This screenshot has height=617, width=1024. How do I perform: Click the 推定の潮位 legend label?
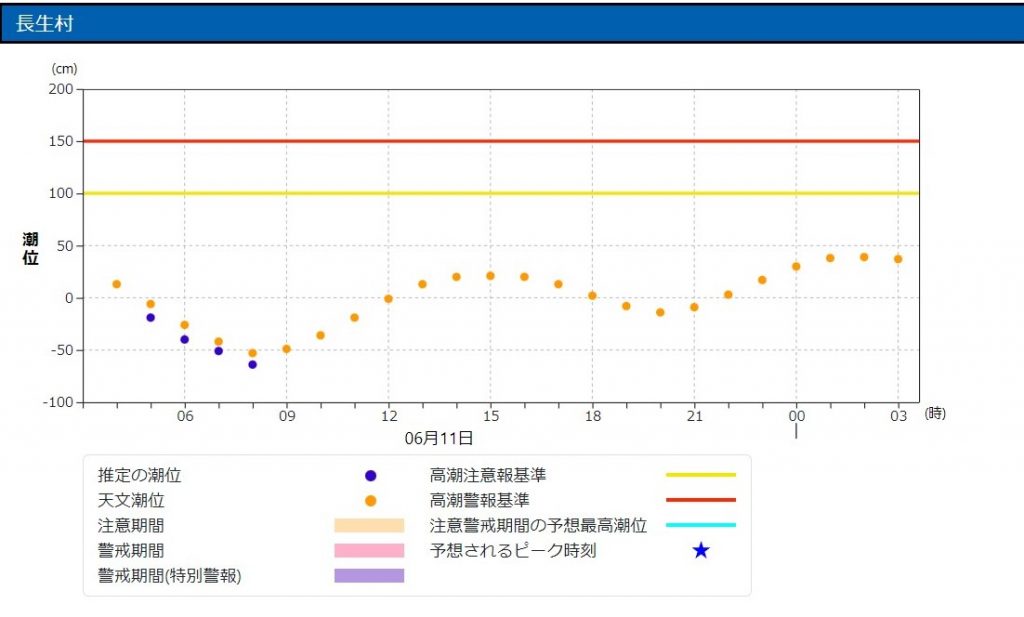[139, 475]
